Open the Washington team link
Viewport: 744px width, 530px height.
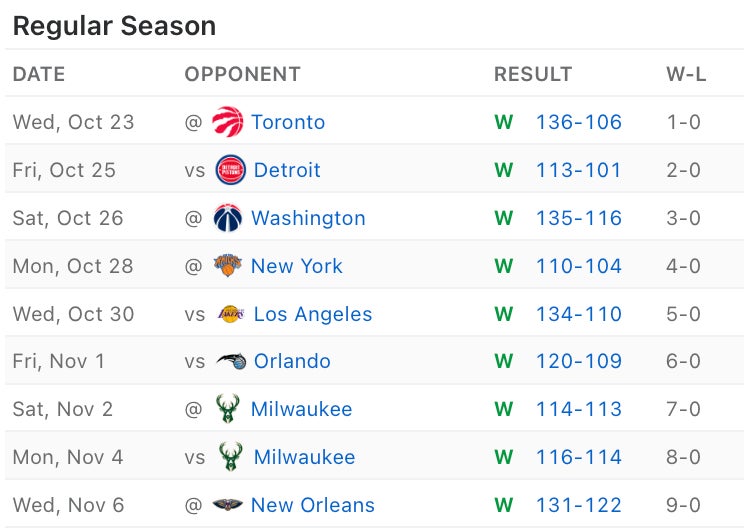click(308, 218)
